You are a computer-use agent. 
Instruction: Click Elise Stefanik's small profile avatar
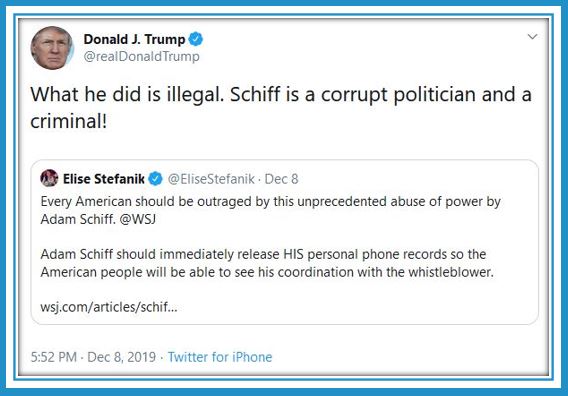(x=49, y=178)
